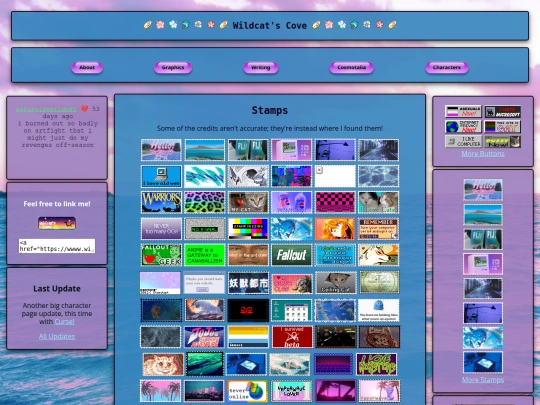Click the Fiji bottles stamp in right sidebar
This screenshot has height=405, width=540.
483,239
